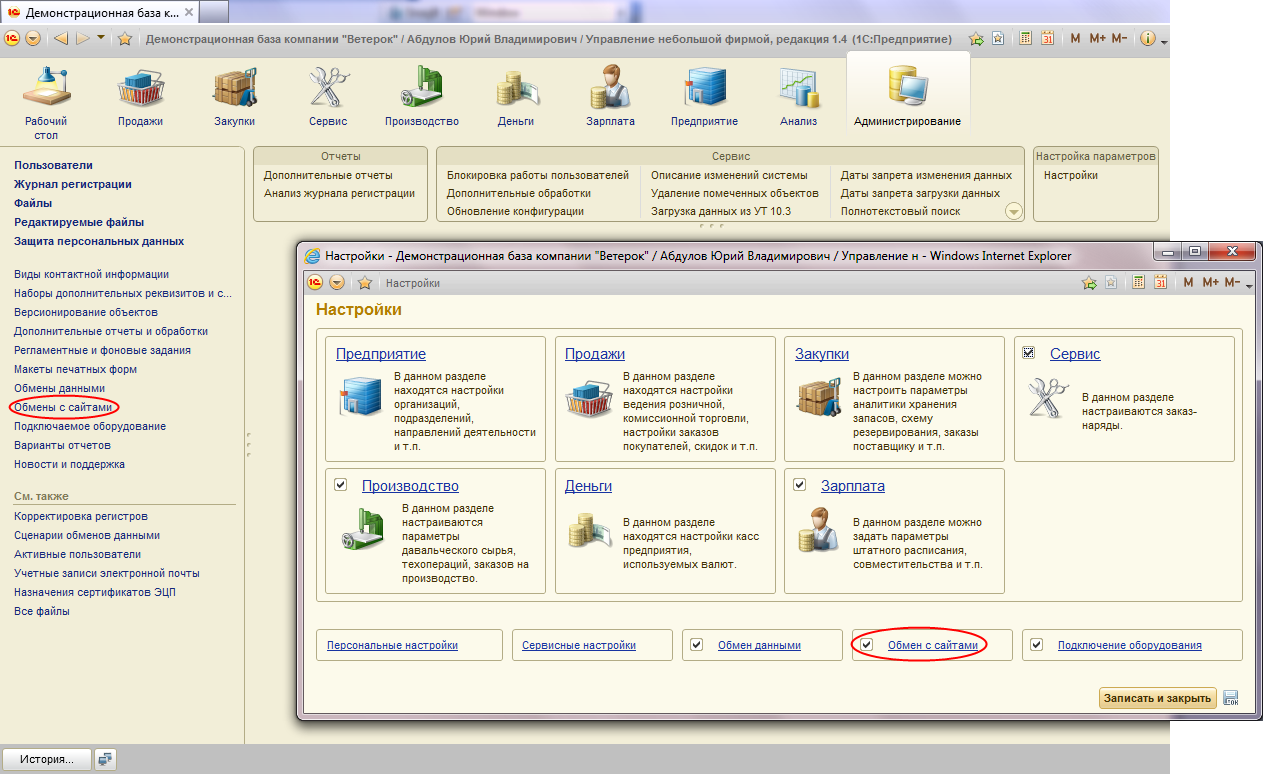Open Активные пользователи in the navigation panel
The width and height of the screenshot is (1263, 774).
tap(77, 554)
